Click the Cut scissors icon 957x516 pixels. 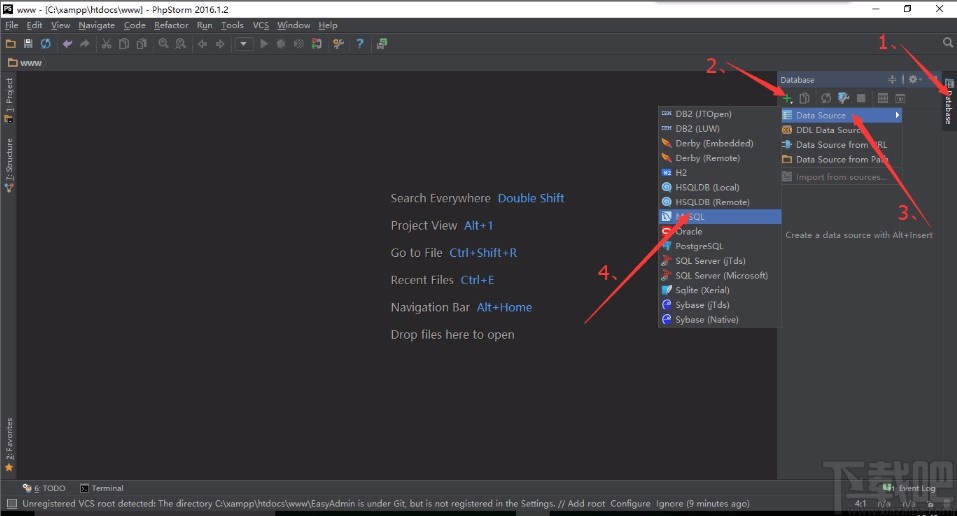coord(108,44)
